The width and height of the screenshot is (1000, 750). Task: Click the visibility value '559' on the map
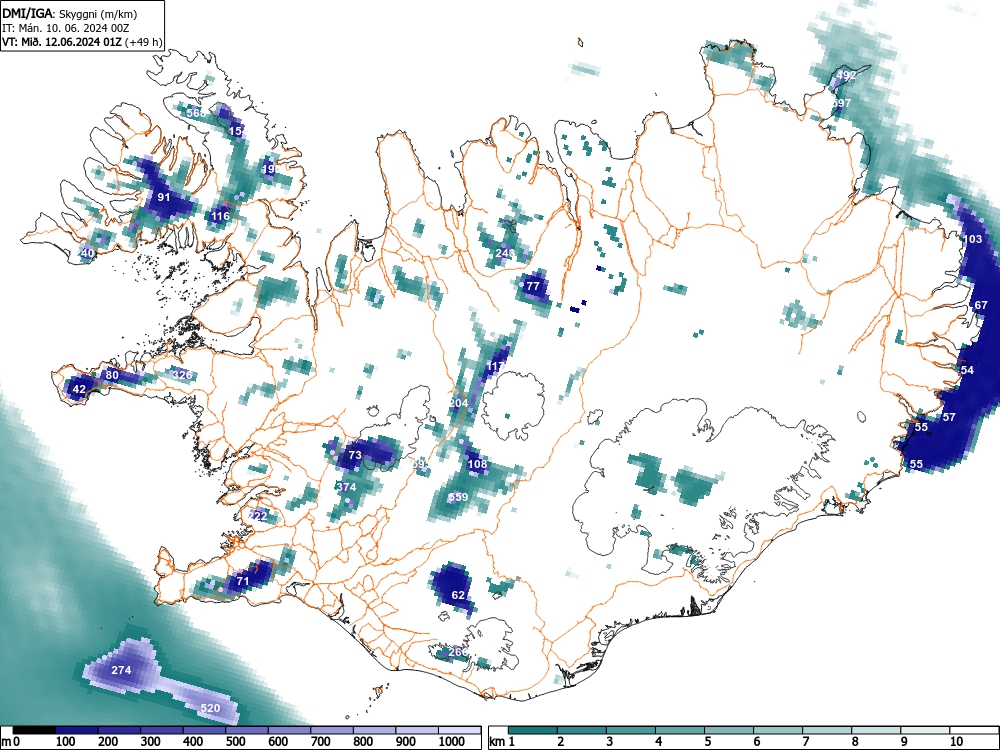pyautogui.click(x=458, y=497)
